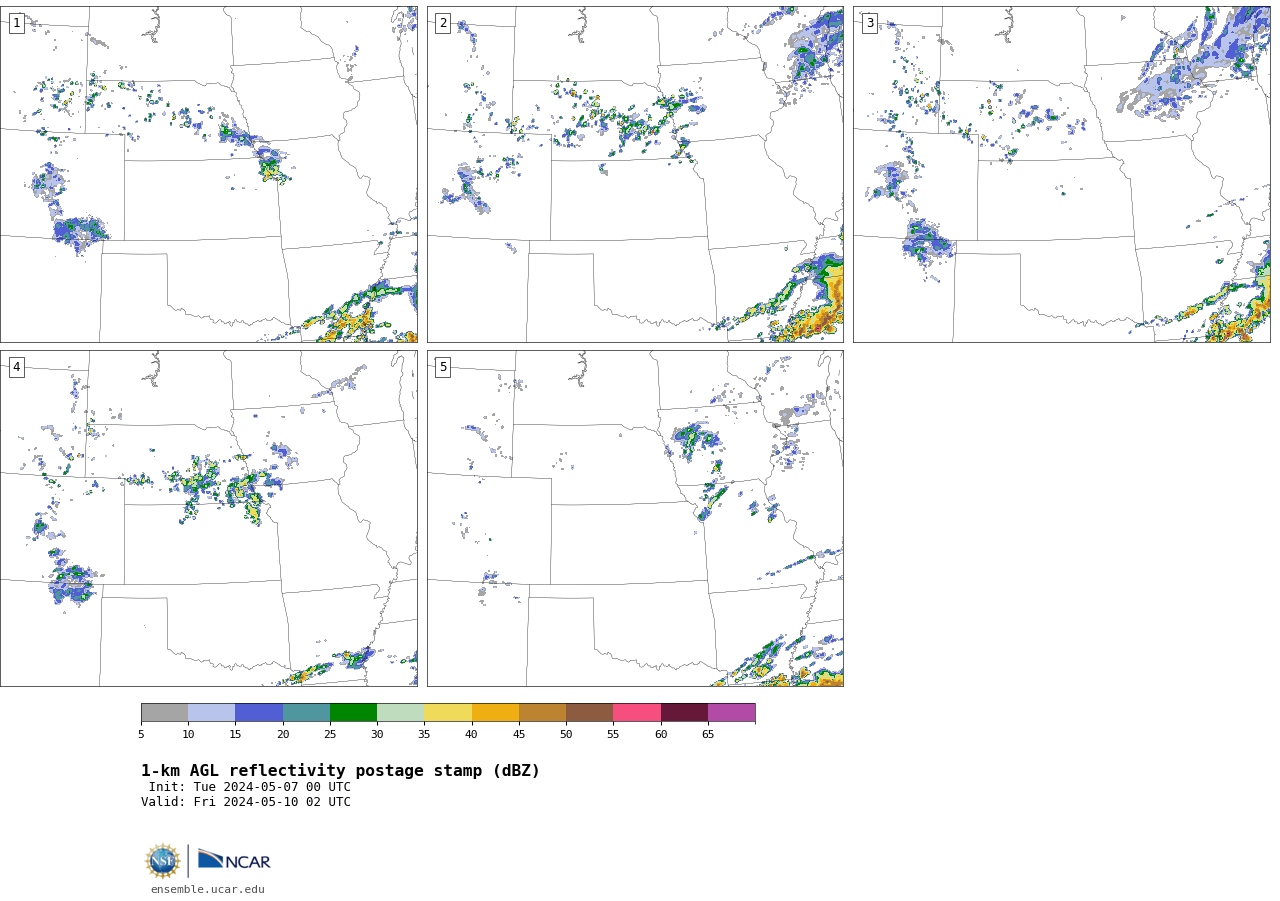Click the Init Tue 2024-05-07 00 UTC line
This screenshot has width=1280, height=901.
[250, 787]
